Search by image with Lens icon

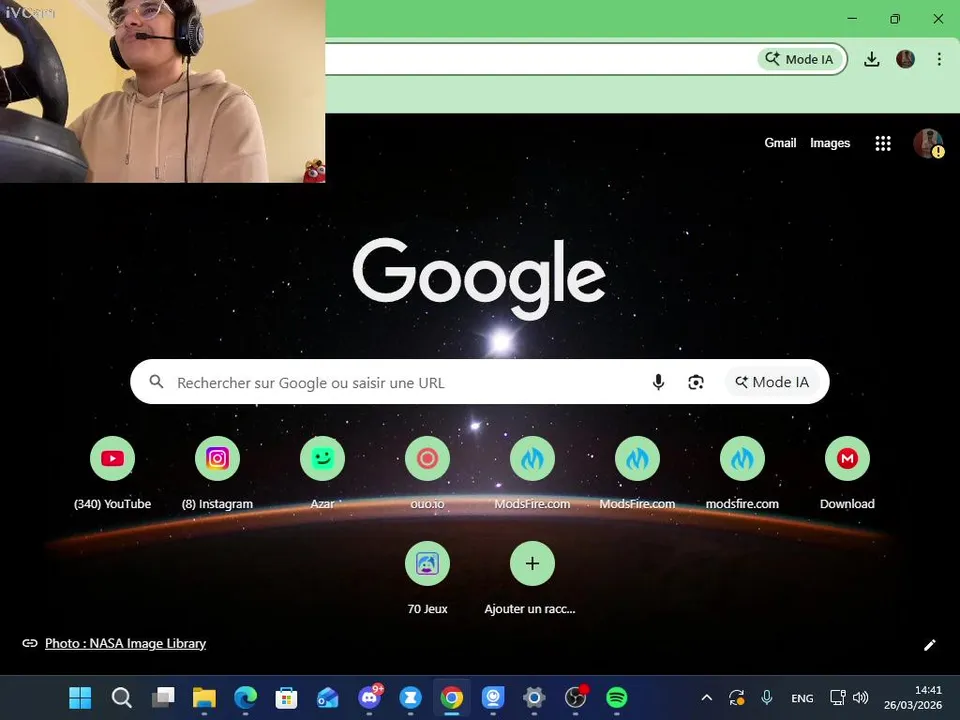tap(696, 382)
